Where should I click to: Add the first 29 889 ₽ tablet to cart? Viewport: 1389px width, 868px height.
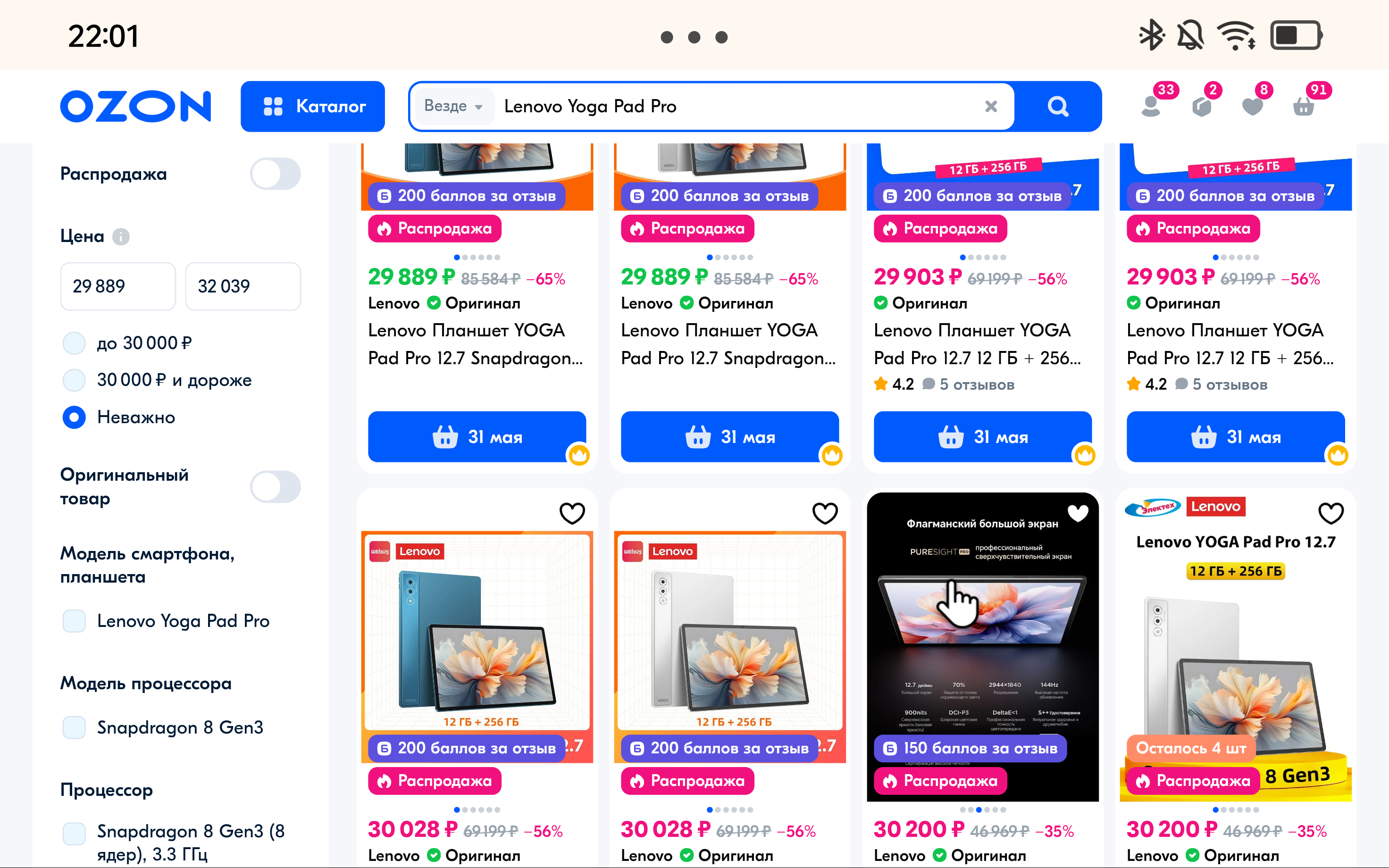[x=477, y=437]
